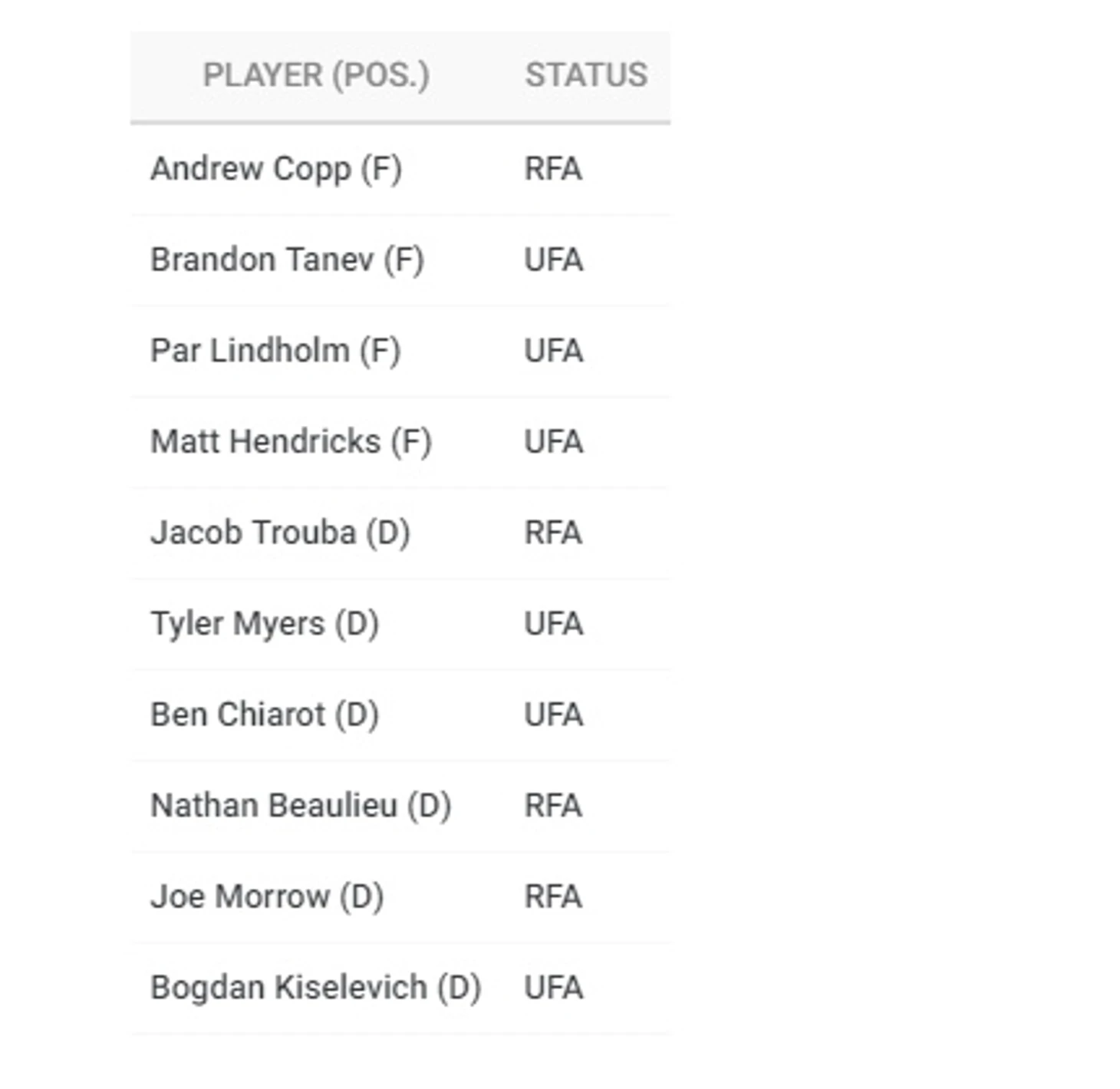Click Par Lindholm (F) entry
The width and height of the screenshot is (1120, 1089).
pyautogui.click(x=275, y=351)
